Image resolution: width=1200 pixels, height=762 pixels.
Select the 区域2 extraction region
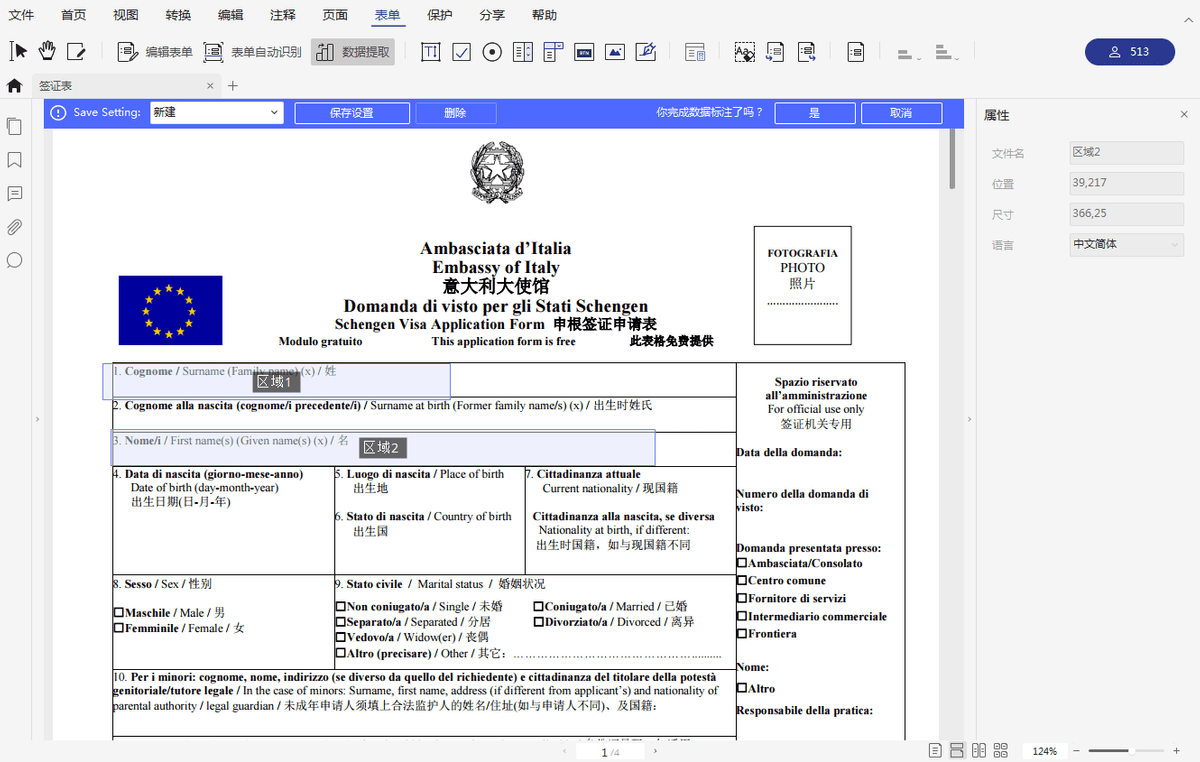[382, 448]
